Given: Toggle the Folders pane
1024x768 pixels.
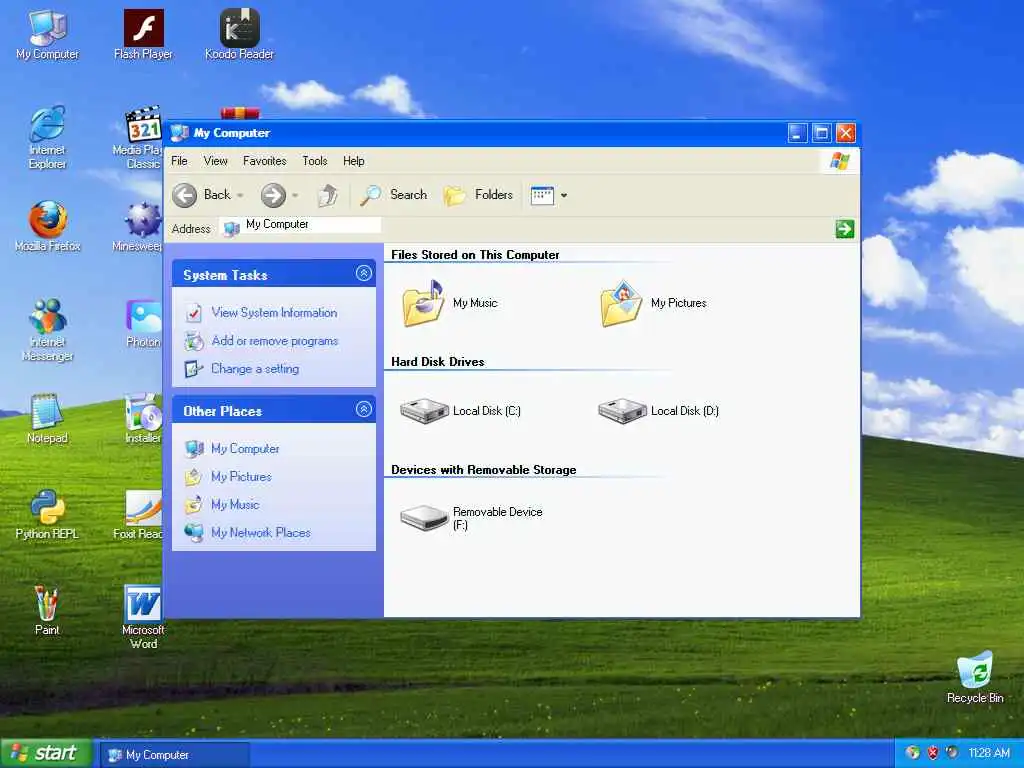Looking at the screenshot, I should 479,195.
